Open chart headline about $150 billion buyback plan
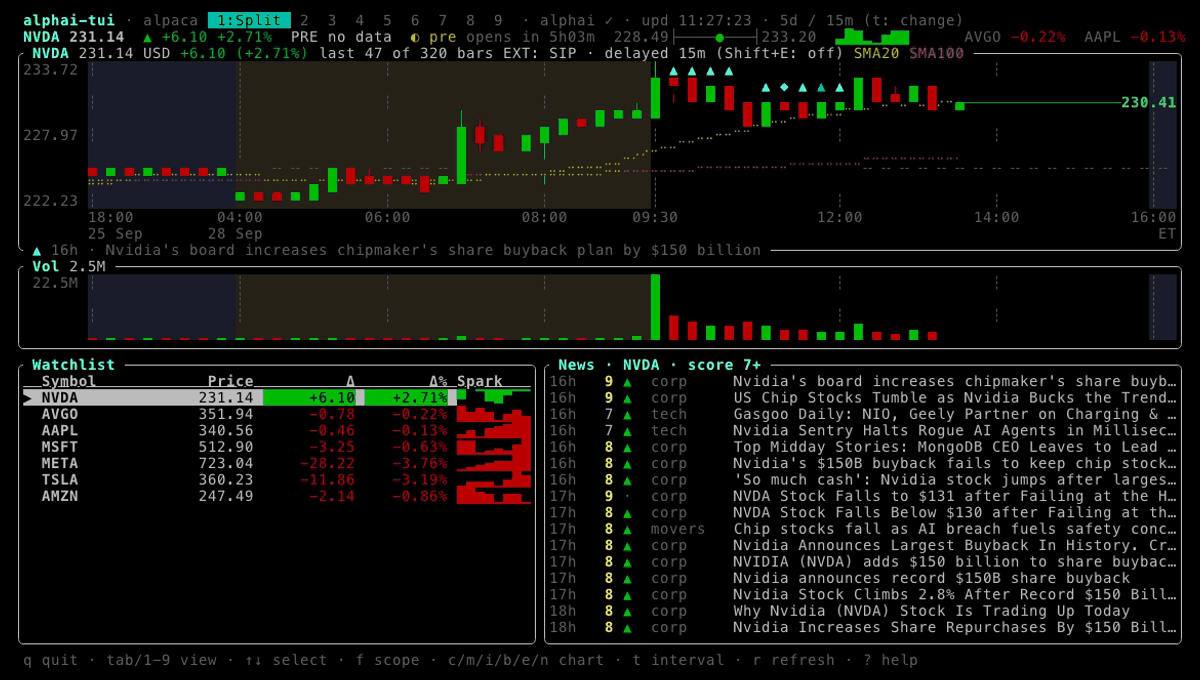1200x680 pixels. tap(433, 250)
